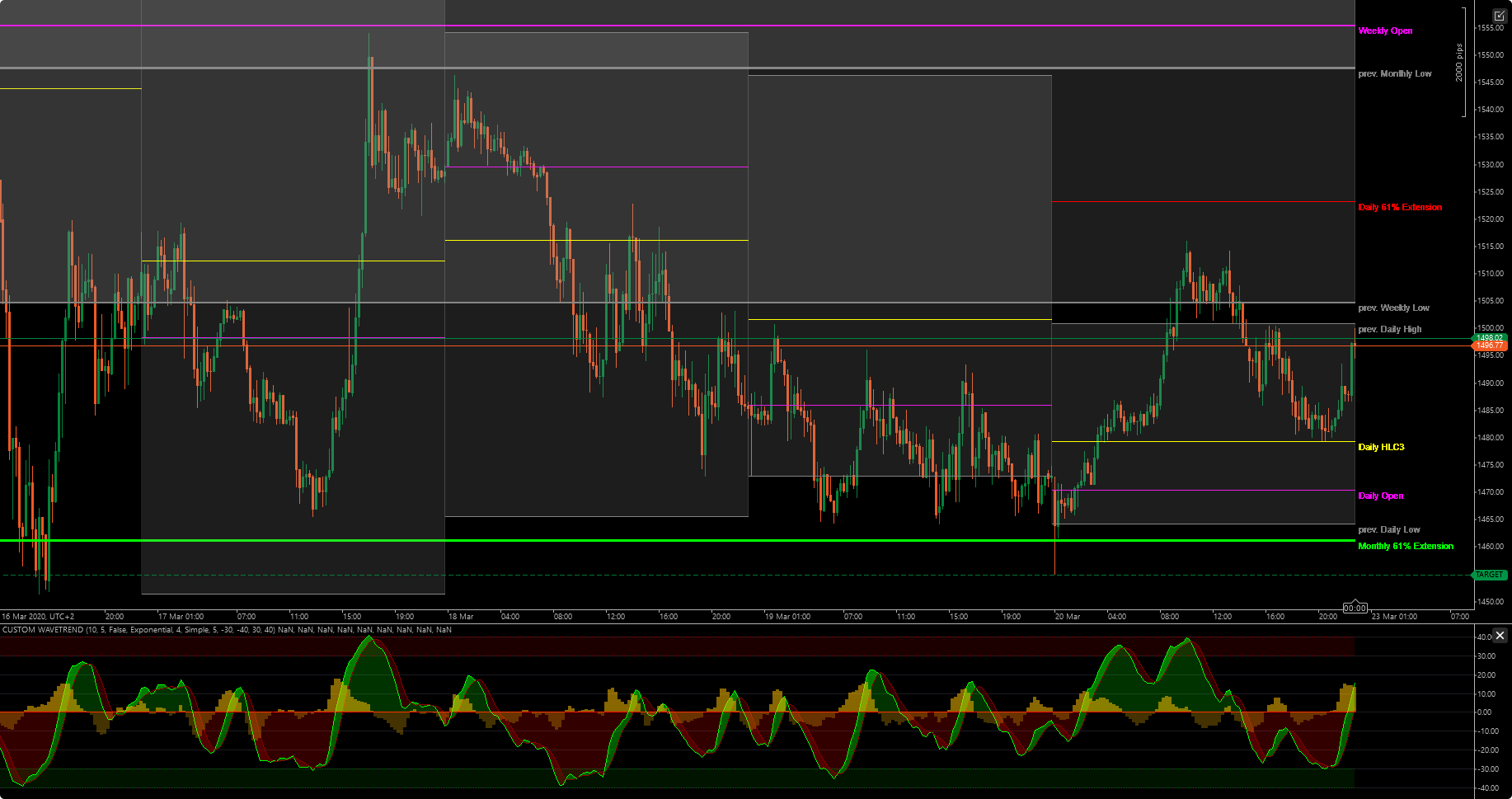
Task: Click the orange 1496.77 current price marker
Action: [1490, 345]
